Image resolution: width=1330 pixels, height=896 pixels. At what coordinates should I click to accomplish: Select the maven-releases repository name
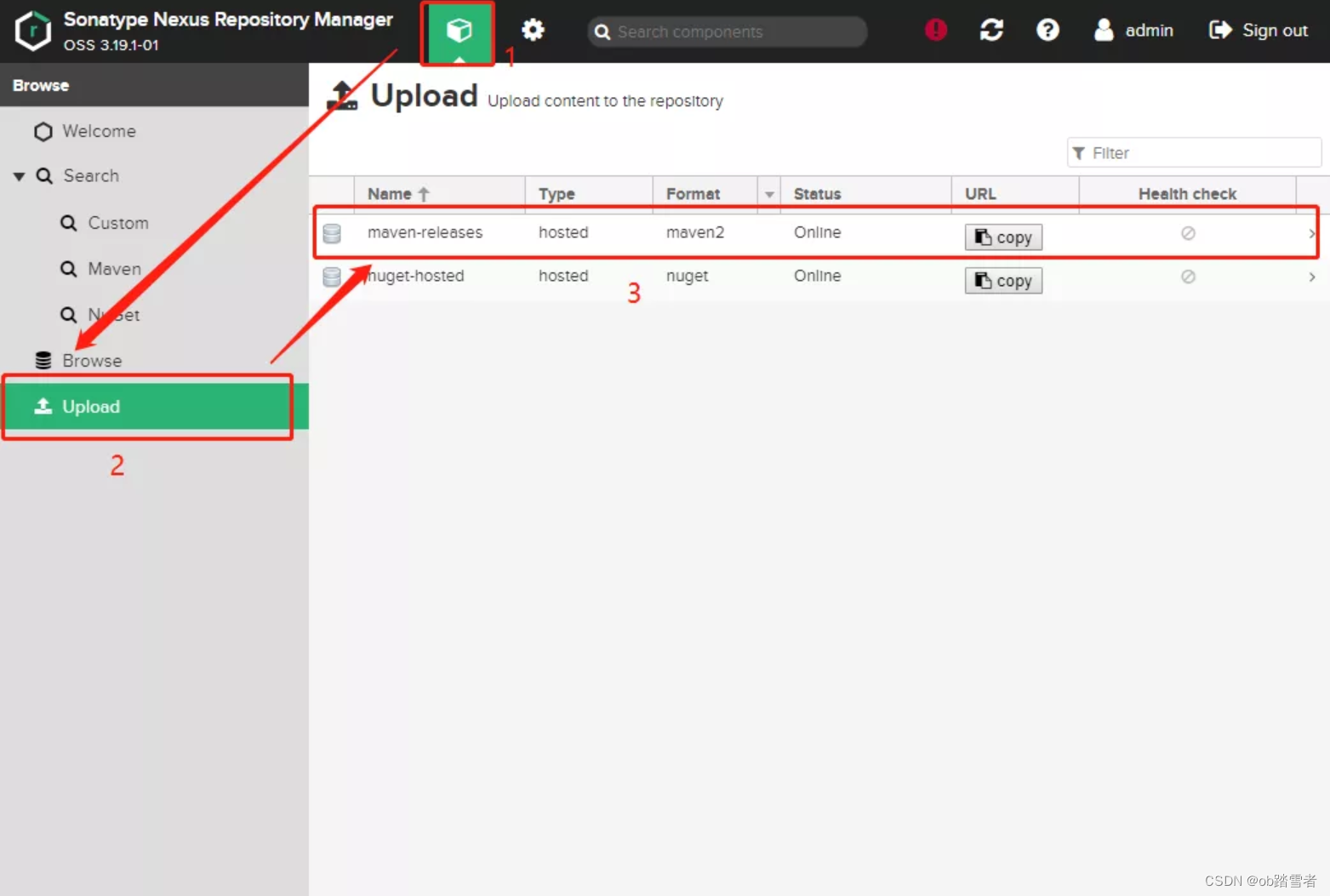pos(425,232)
